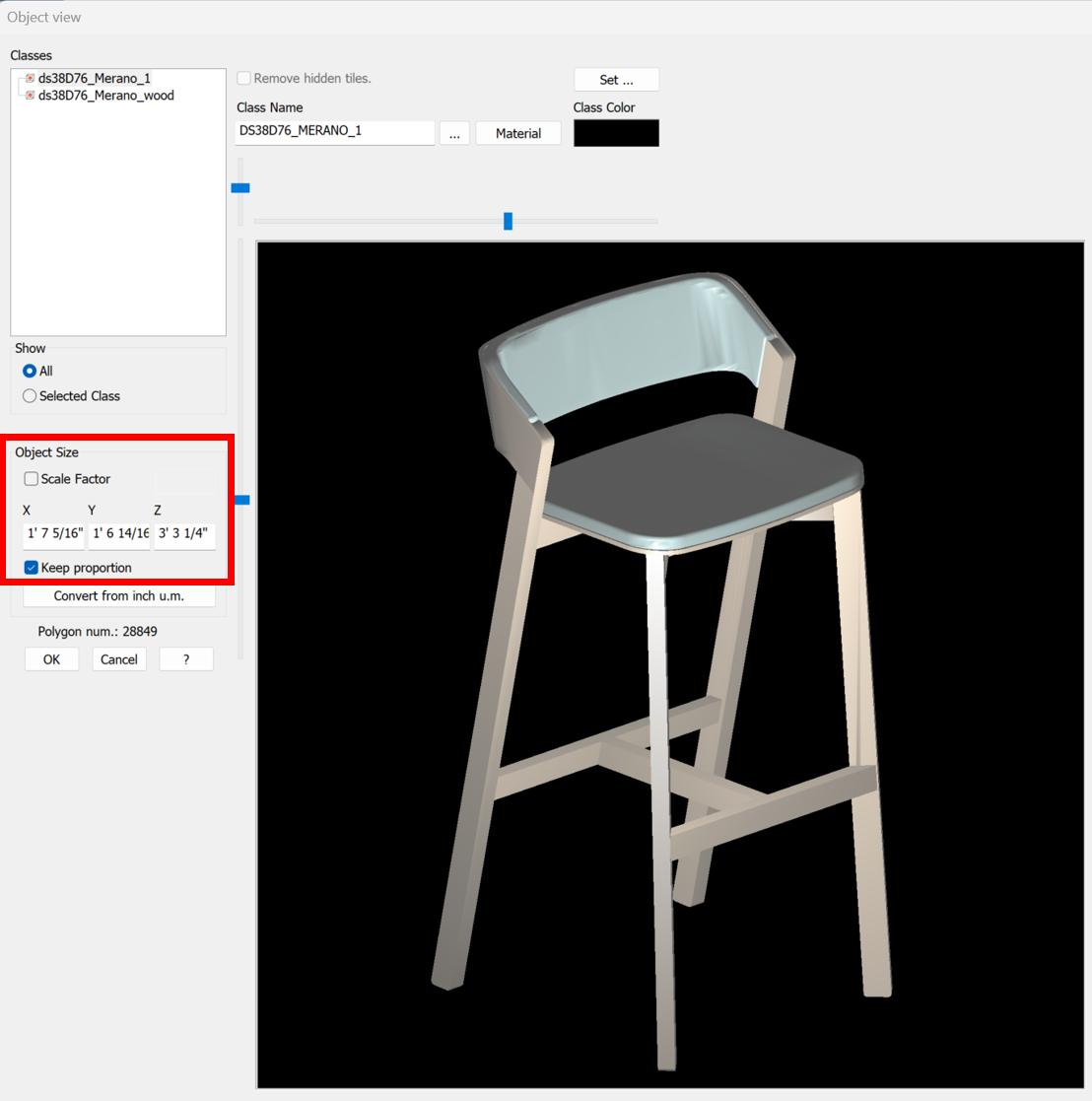Open the Material dialog
The height and width of the screenshot is (1101, 1092).
518,132
